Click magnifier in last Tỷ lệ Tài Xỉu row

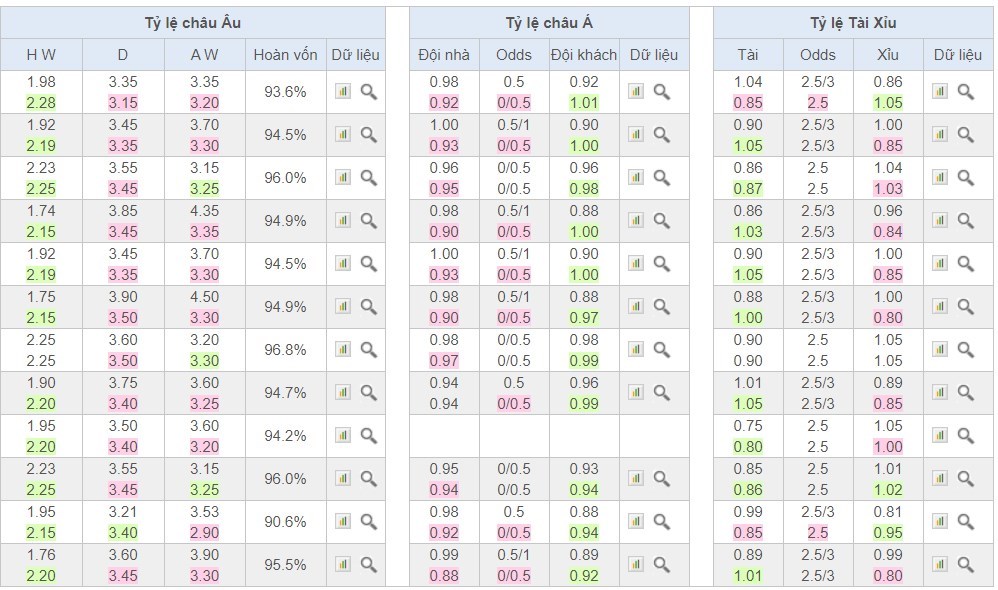click(x=966, y=565)
